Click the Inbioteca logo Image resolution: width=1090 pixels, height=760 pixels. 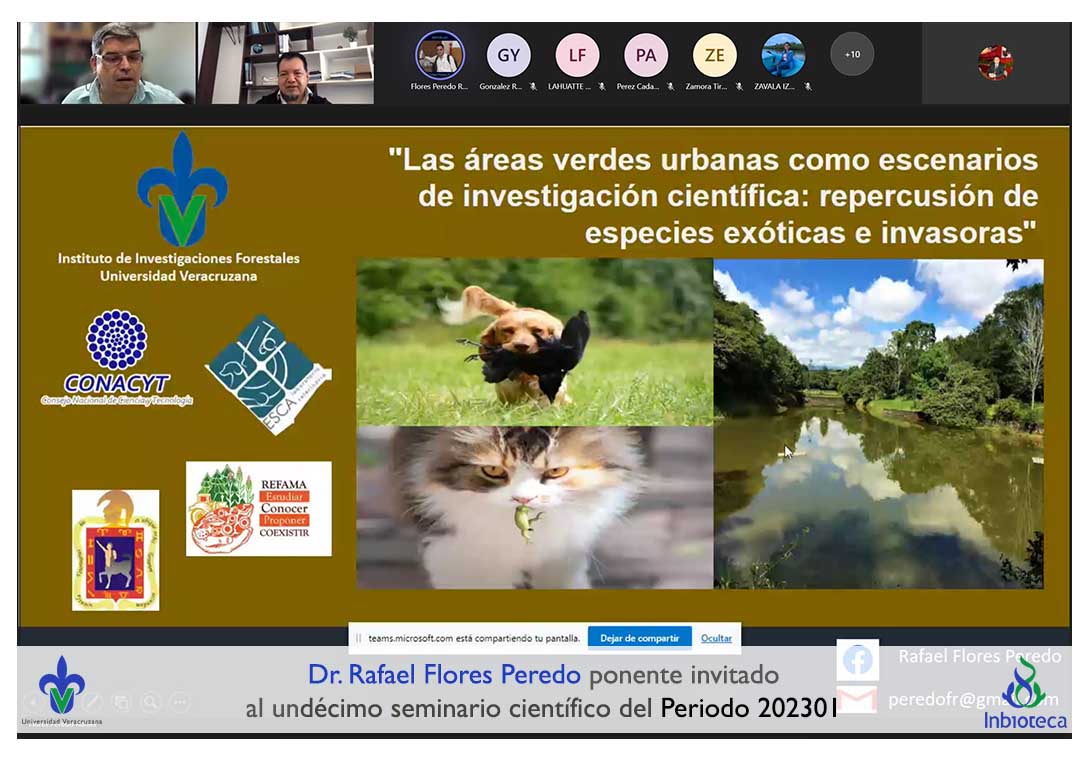pos(1024,695)
